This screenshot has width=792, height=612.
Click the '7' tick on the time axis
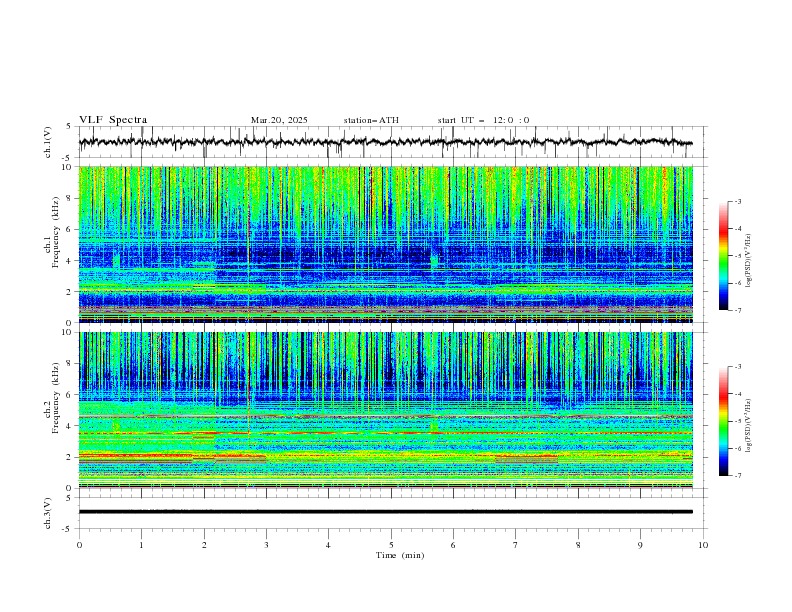[516, 545]
